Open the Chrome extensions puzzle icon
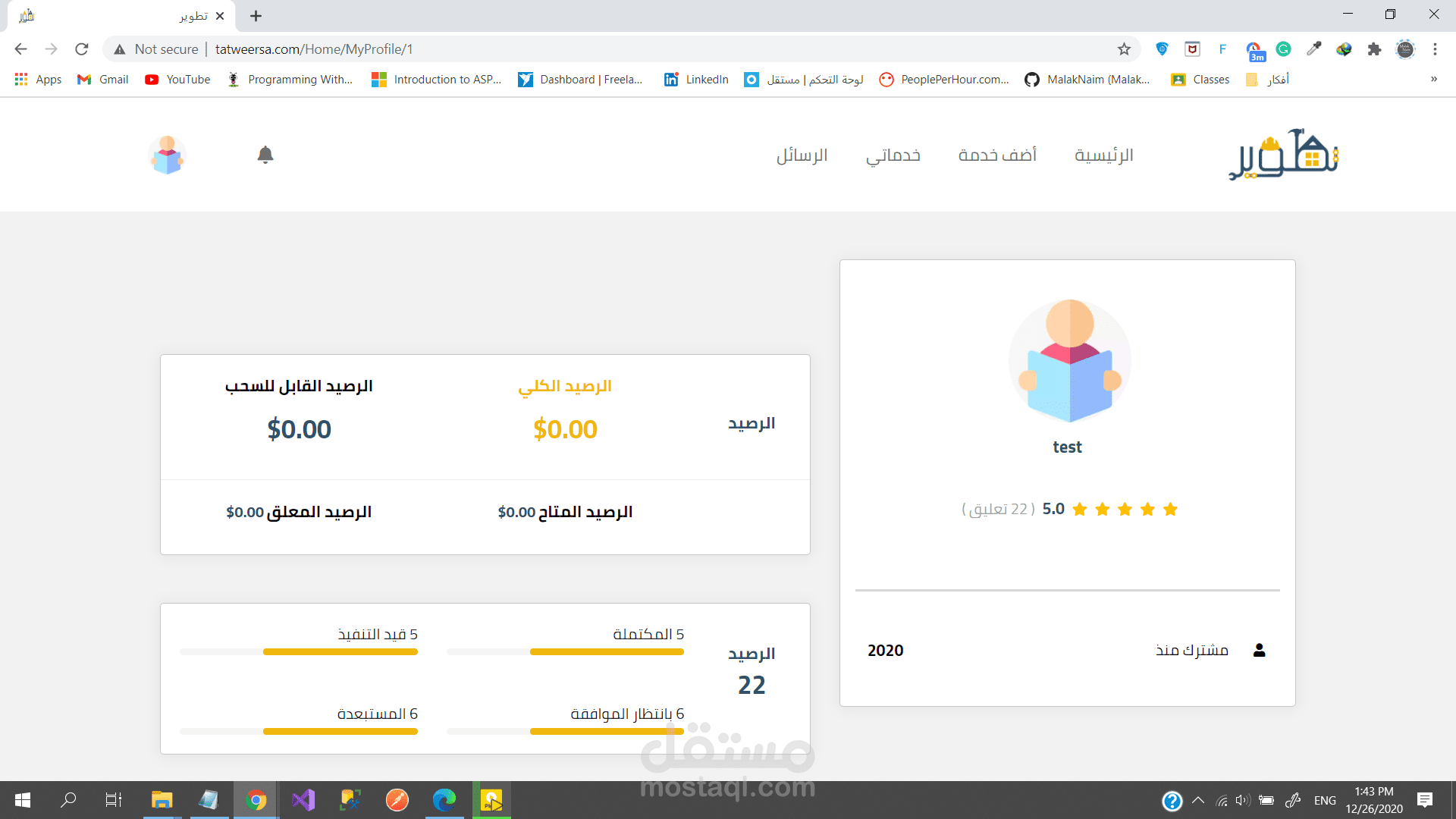 click(x=1374, y=49)
